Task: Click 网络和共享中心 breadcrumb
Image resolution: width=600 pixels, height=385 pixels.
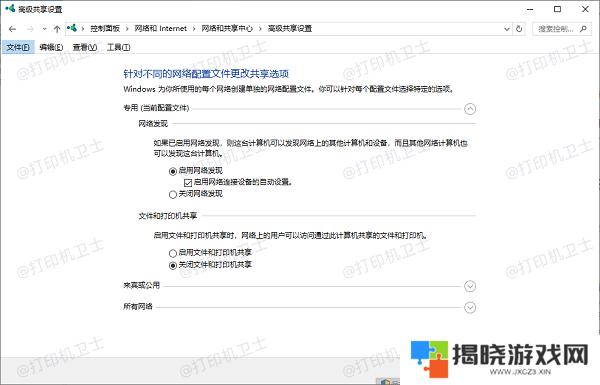Action: [227, 29]
